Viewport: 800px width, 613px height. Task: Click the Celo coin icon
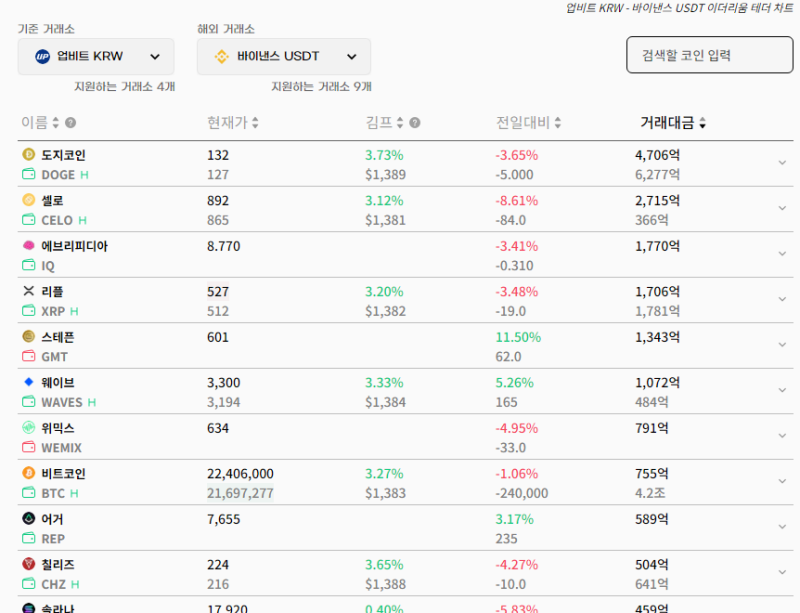click(29, 200)
